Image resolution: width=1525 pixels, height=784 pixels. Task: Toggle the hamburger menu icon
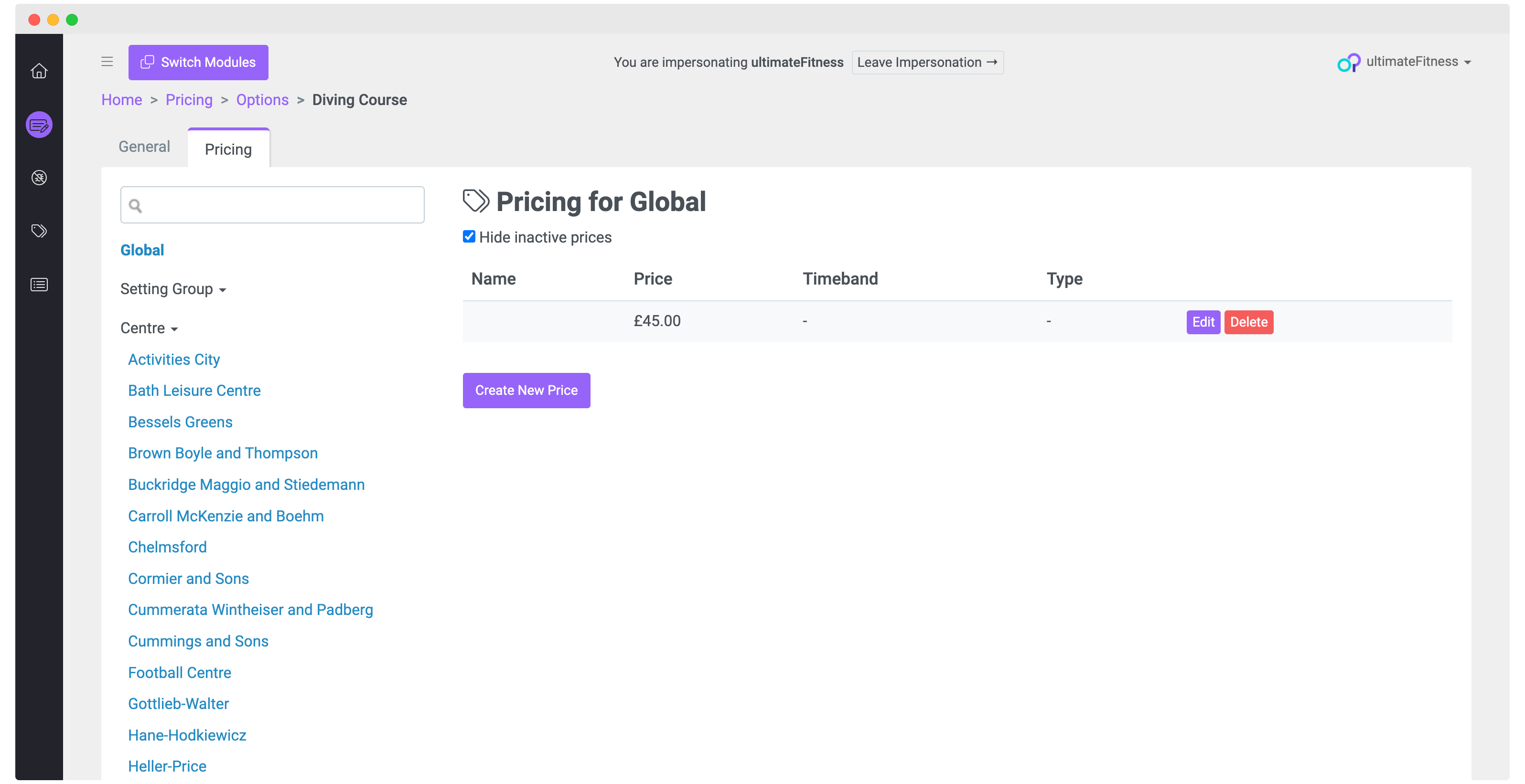click(x=107, y=62)
